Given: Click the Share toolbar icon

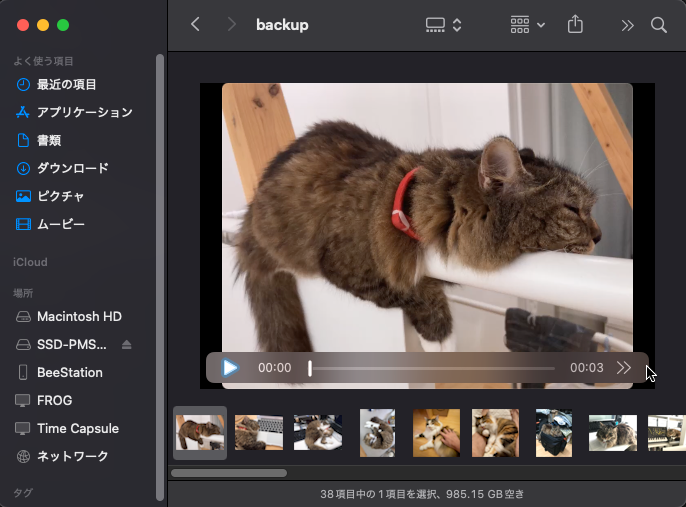Looking at the screenshot, I should coord(575,24).
